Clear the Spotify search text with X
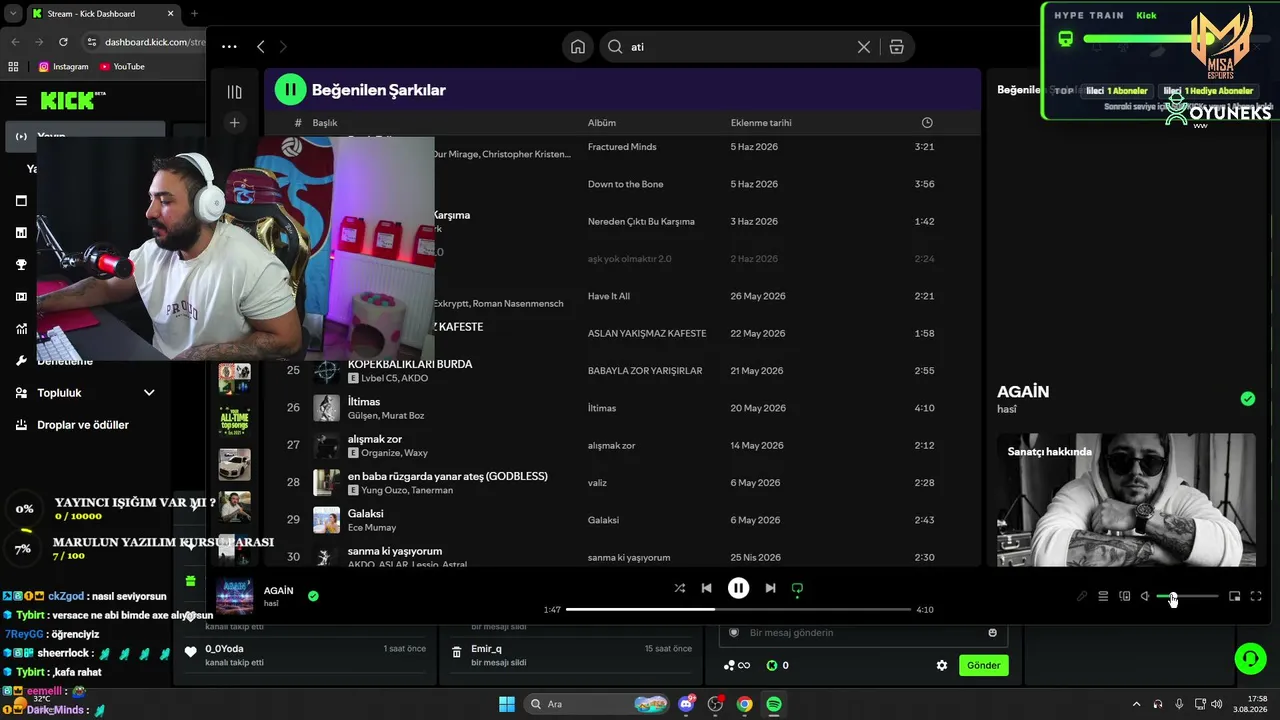 point(864,47)
